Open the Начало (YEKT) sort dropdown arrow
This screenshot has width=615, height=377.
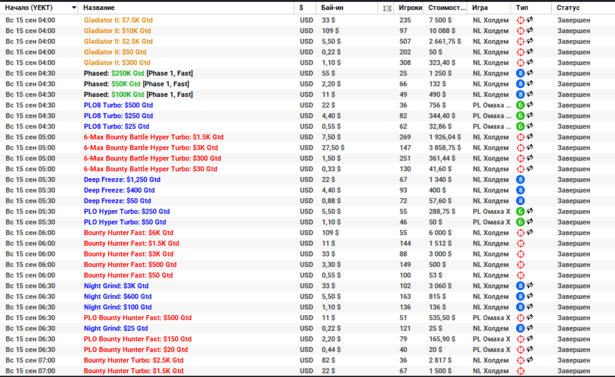click(x=74, y=7)
